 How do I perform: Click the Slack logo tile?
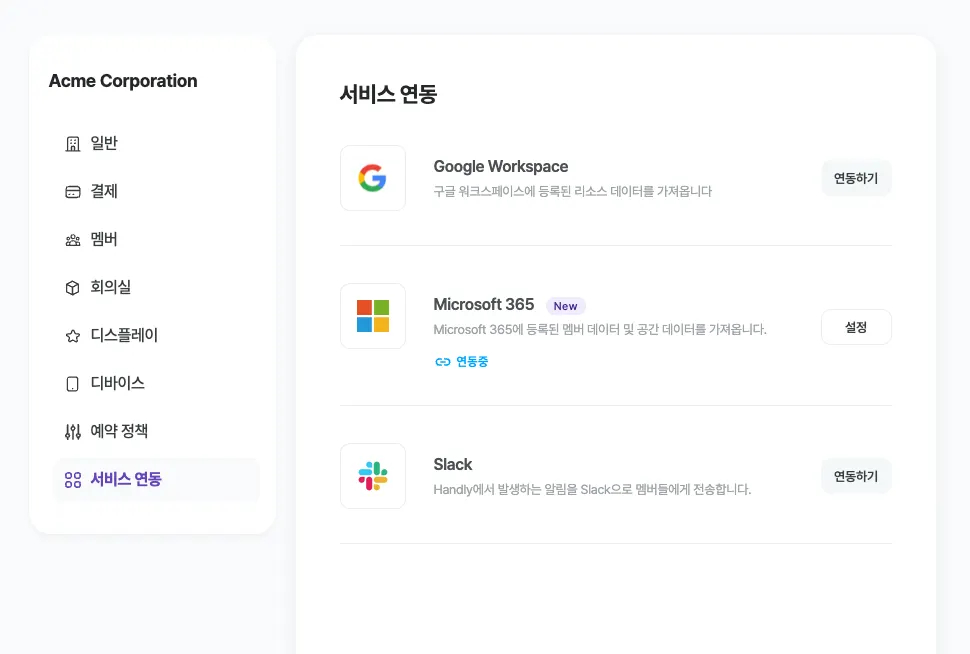point(373,476)
